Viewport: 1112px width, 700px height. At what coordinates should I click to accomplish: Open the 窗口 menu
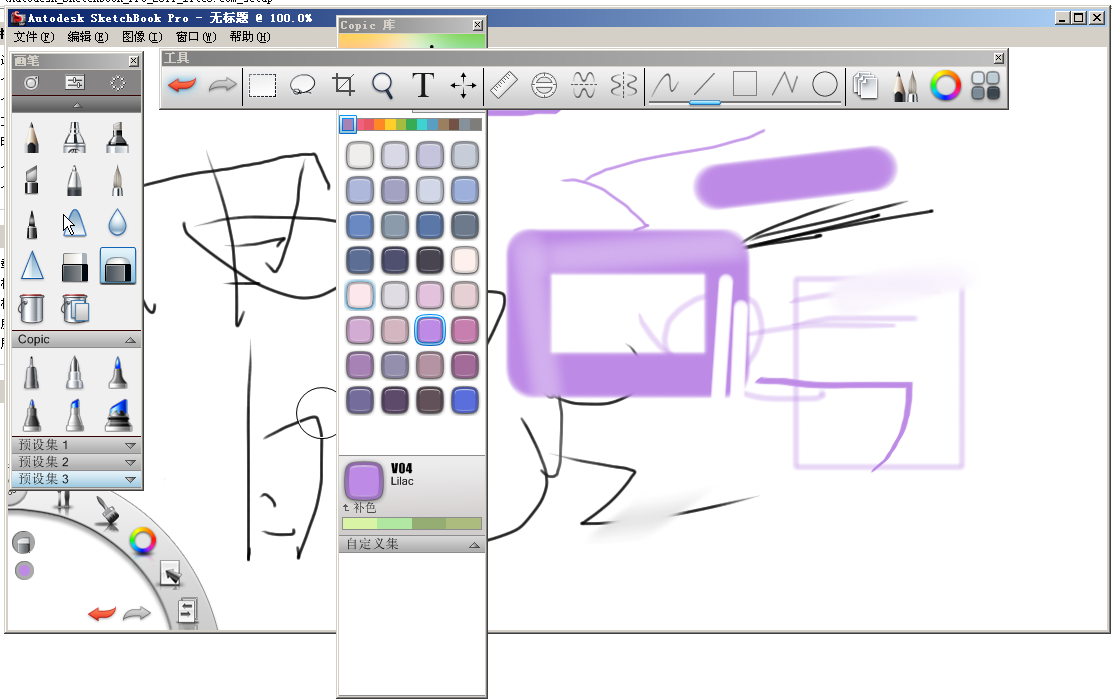(196, 37)
